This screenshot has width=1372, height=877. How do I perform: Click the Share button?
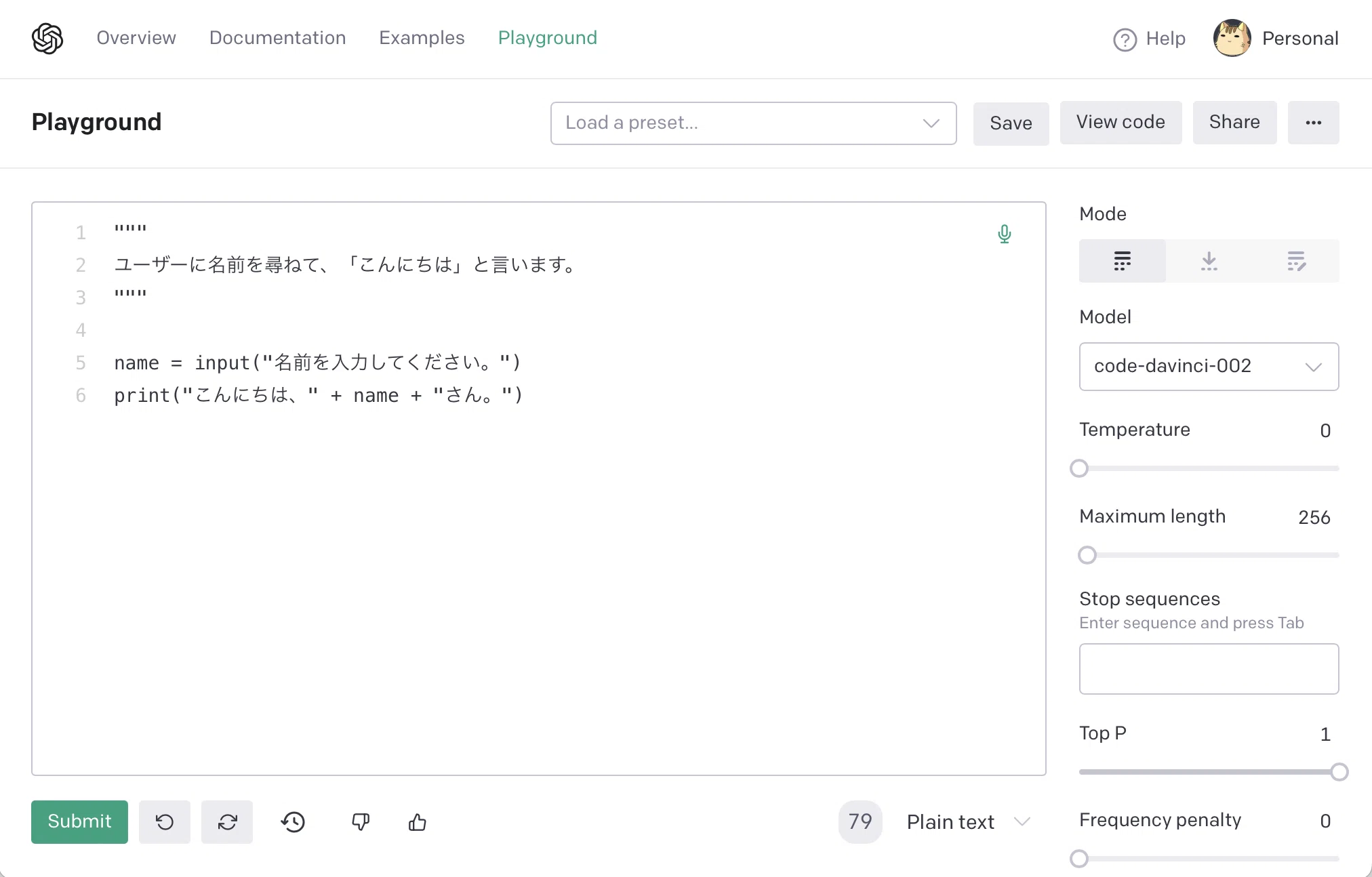(x=1234, y=123)
